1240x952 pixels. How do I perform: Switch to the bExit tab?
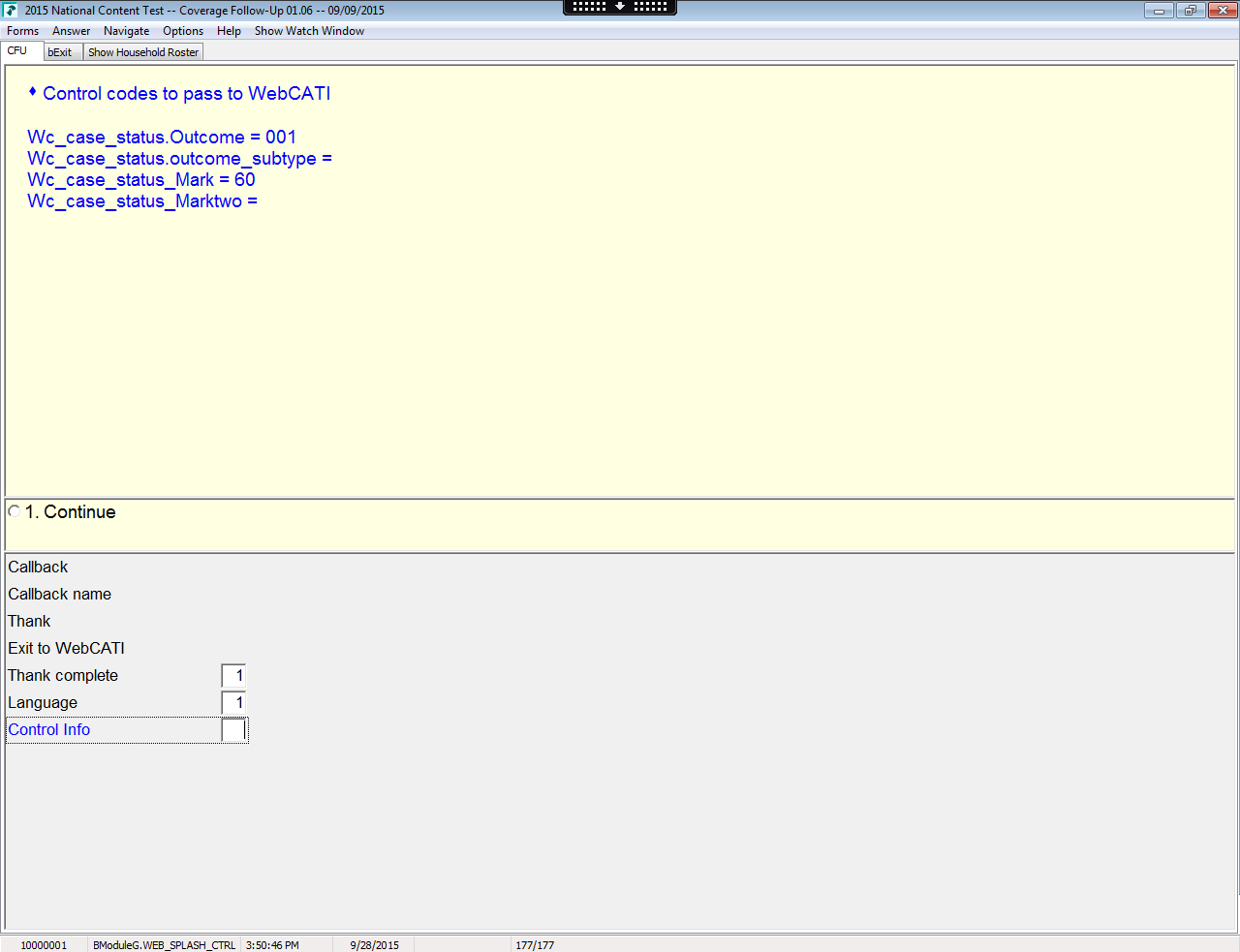point(63,52)
